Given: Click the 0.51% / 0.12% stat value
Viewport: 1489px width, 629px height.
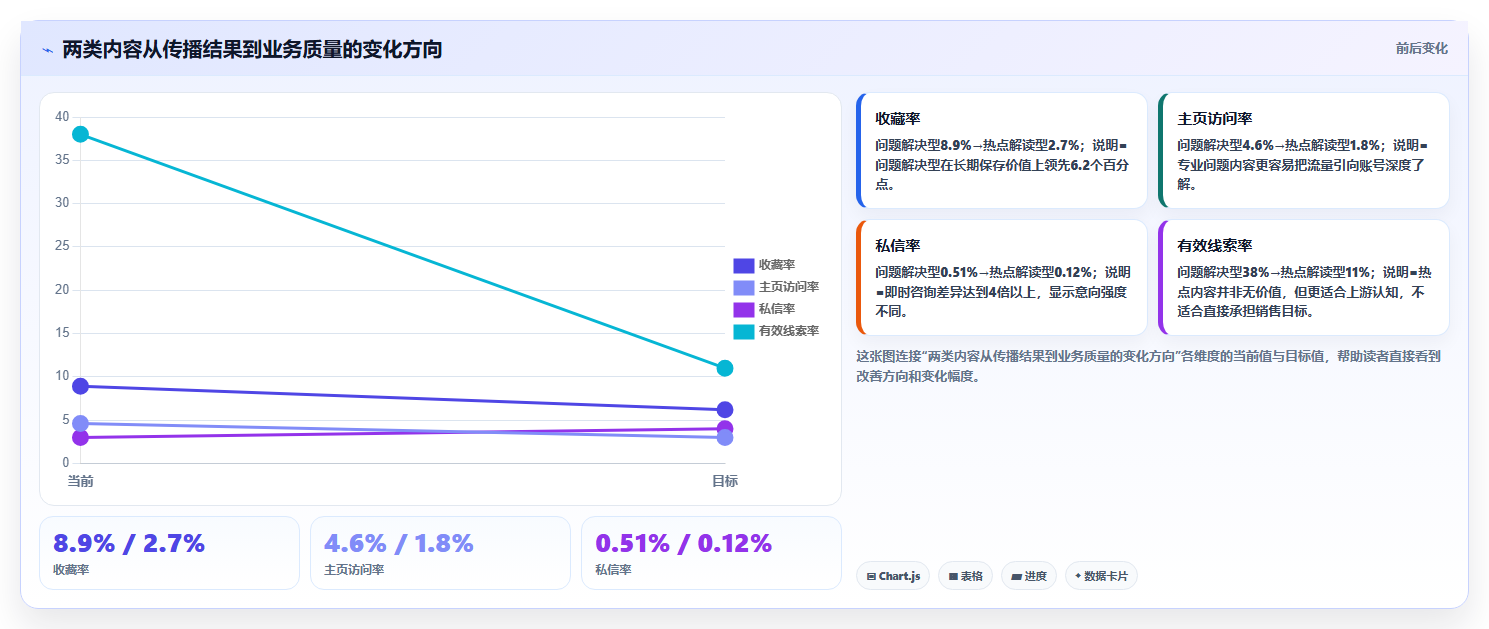Looking at the screenshot, I should pos(684,543).
